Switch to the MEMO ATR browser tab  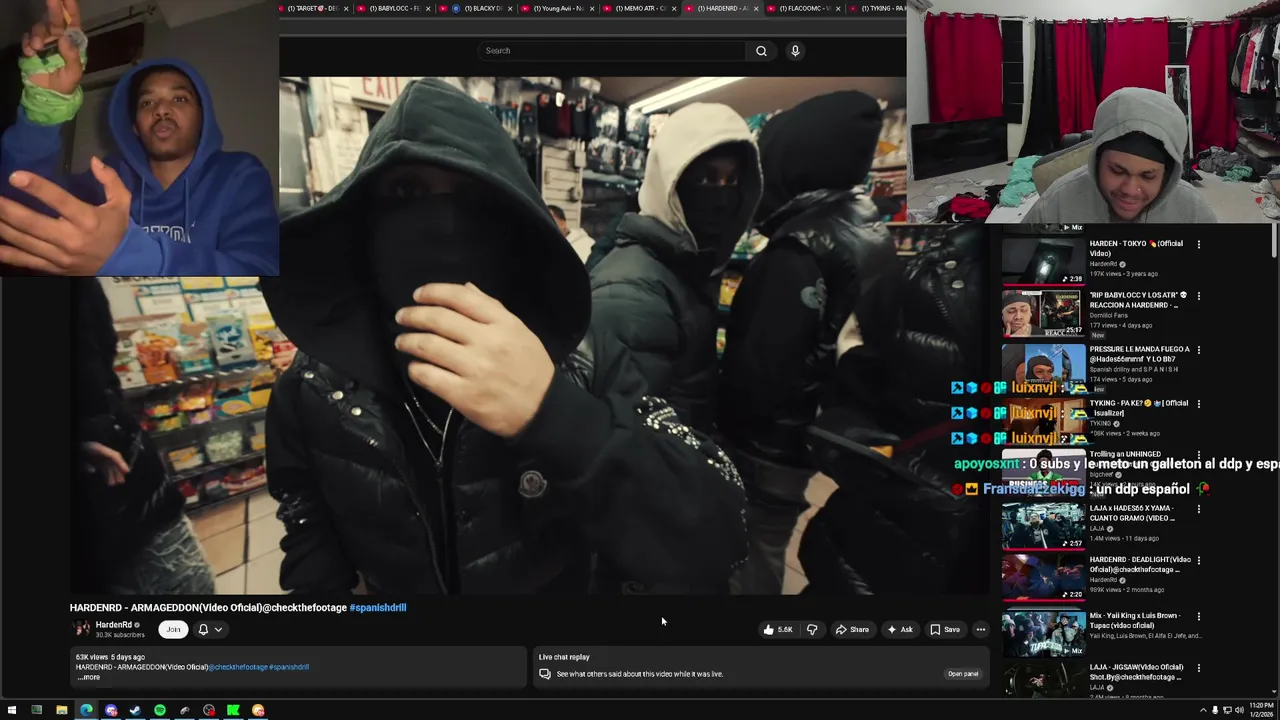point(640,8)
